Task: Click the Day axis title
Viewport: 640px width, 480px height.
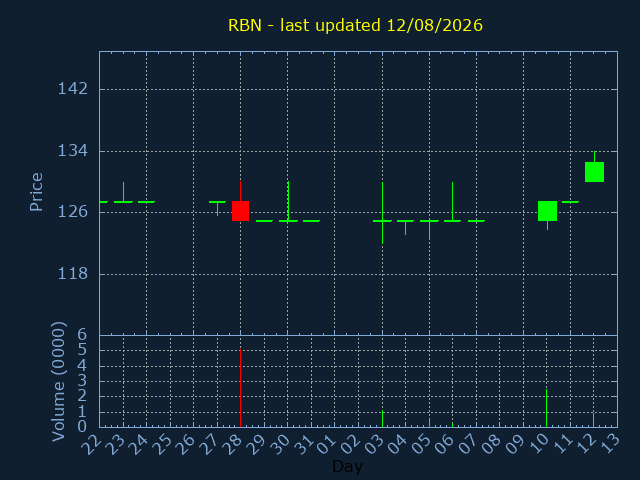Action: click(347, 466)
